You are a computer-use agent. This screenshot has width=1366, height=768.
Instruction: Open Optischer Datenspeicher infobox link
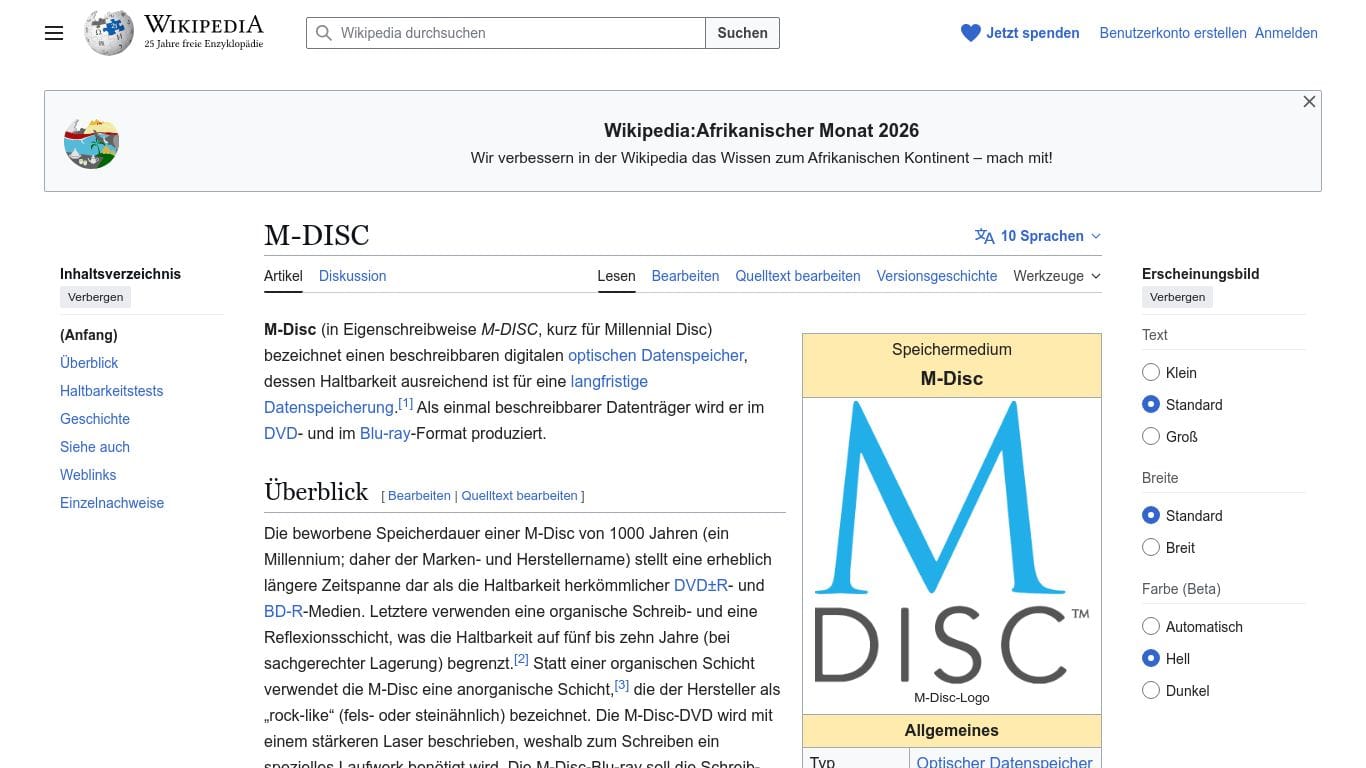pos(1004,762)
